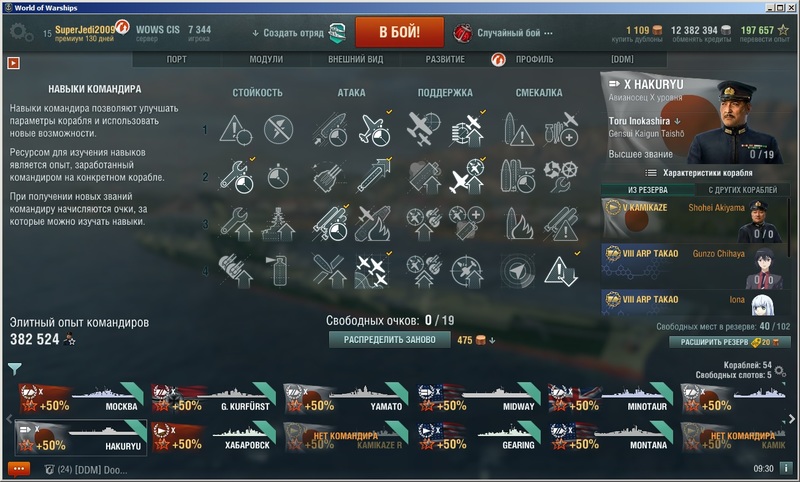Select the wrench repair skill in row three
Image resolution: width=800 pixels, height=482 pixels.
point(236,223)
